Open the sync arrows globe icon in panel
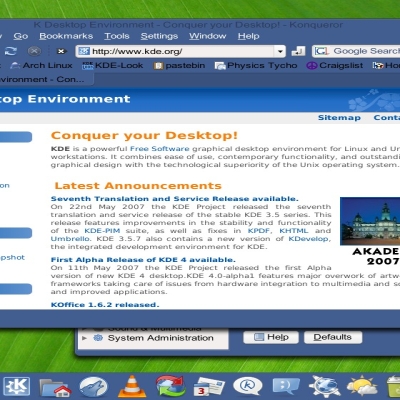This screenshot has width=400, height=400. pyautogui.click(x=171, y=387)
